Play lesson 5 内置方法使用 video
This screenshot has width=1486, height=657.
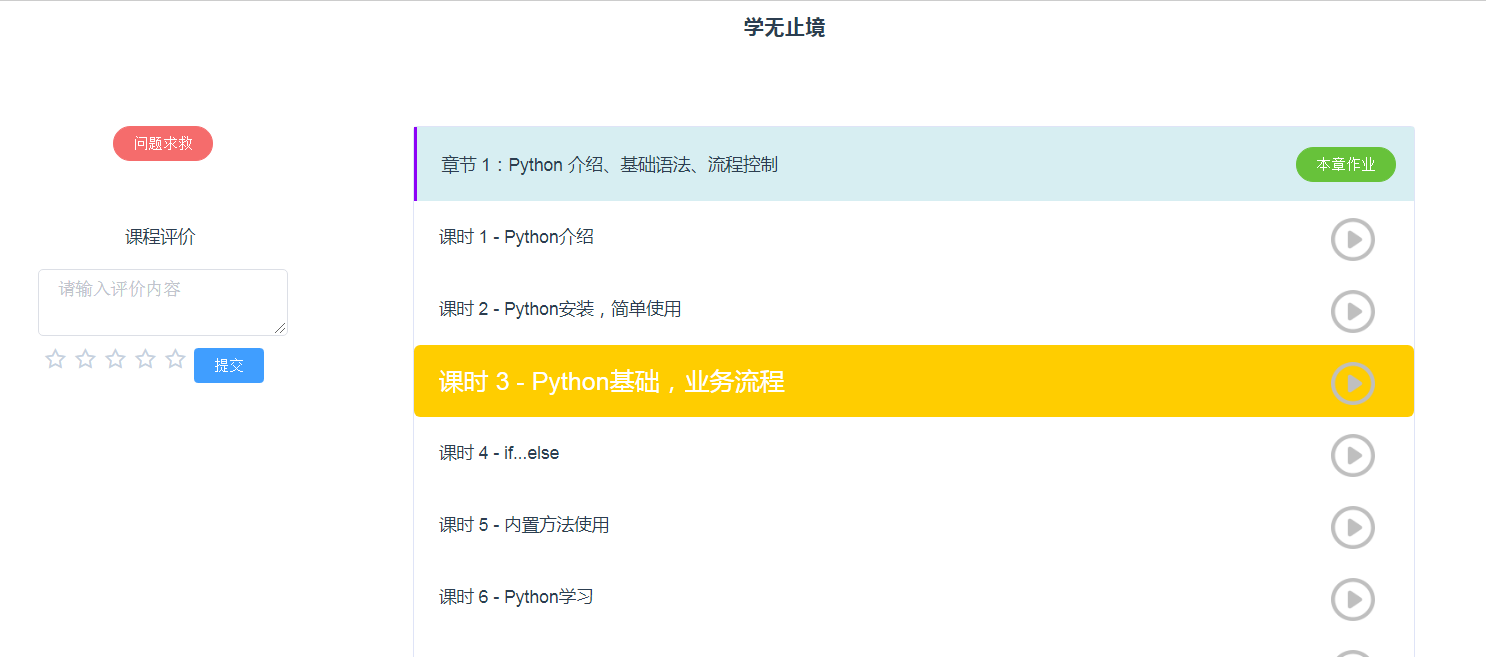[1352, 527]
